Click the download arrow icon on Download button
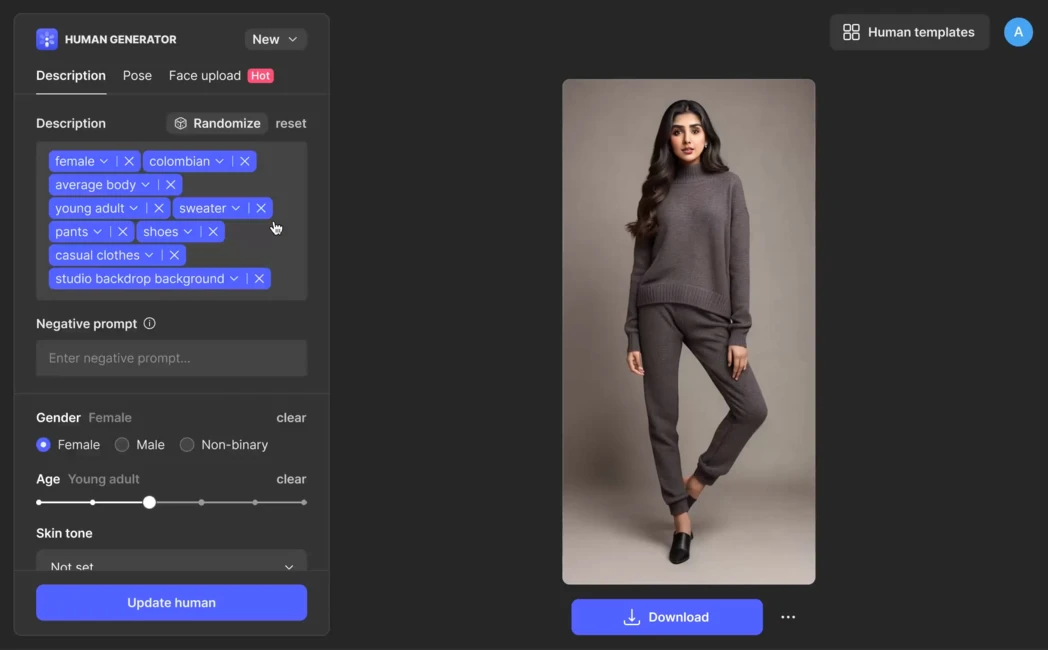 tap(631, 617)
